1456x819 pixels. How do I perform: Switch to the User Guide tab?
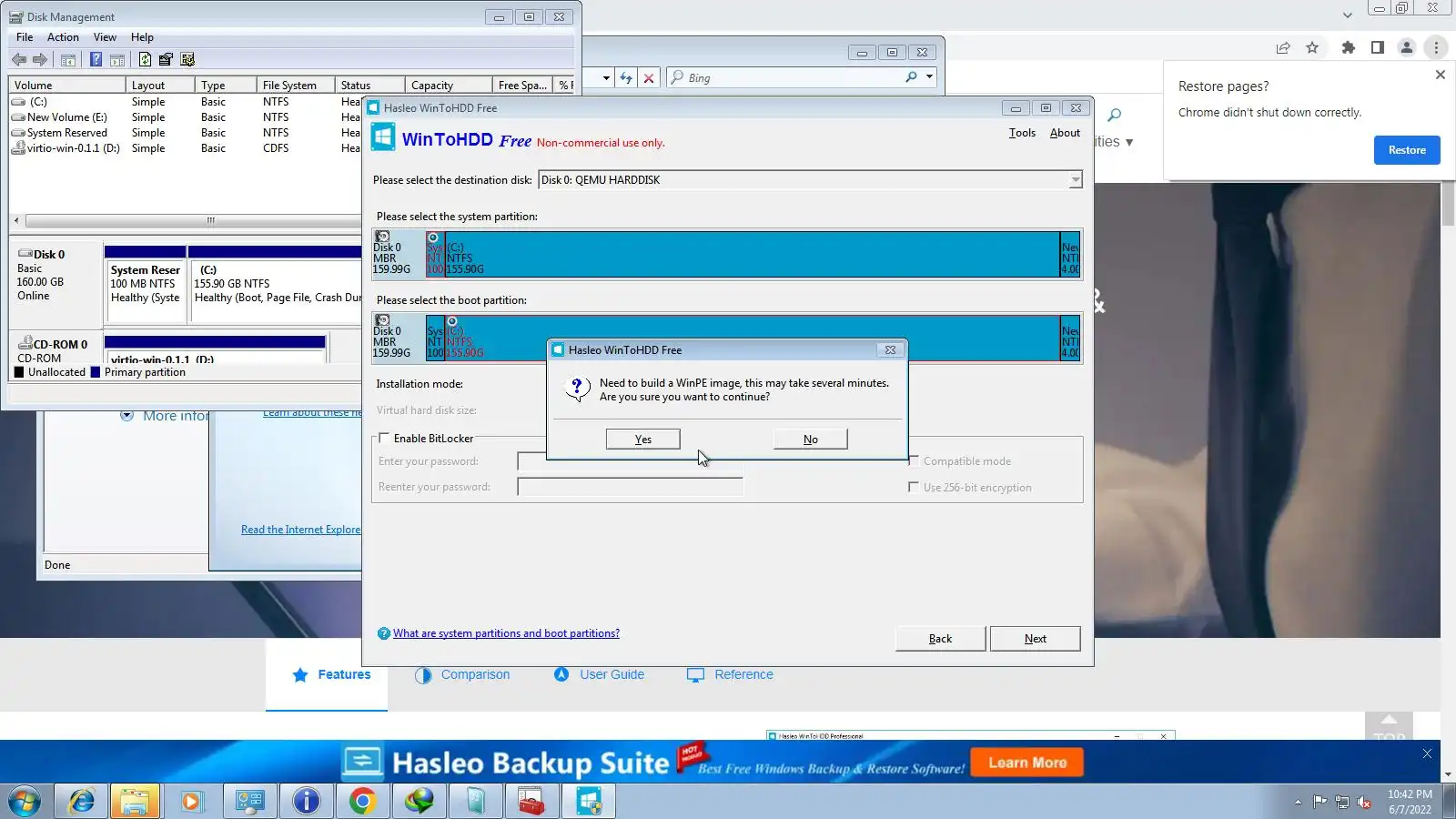click(x=599, y=675)
